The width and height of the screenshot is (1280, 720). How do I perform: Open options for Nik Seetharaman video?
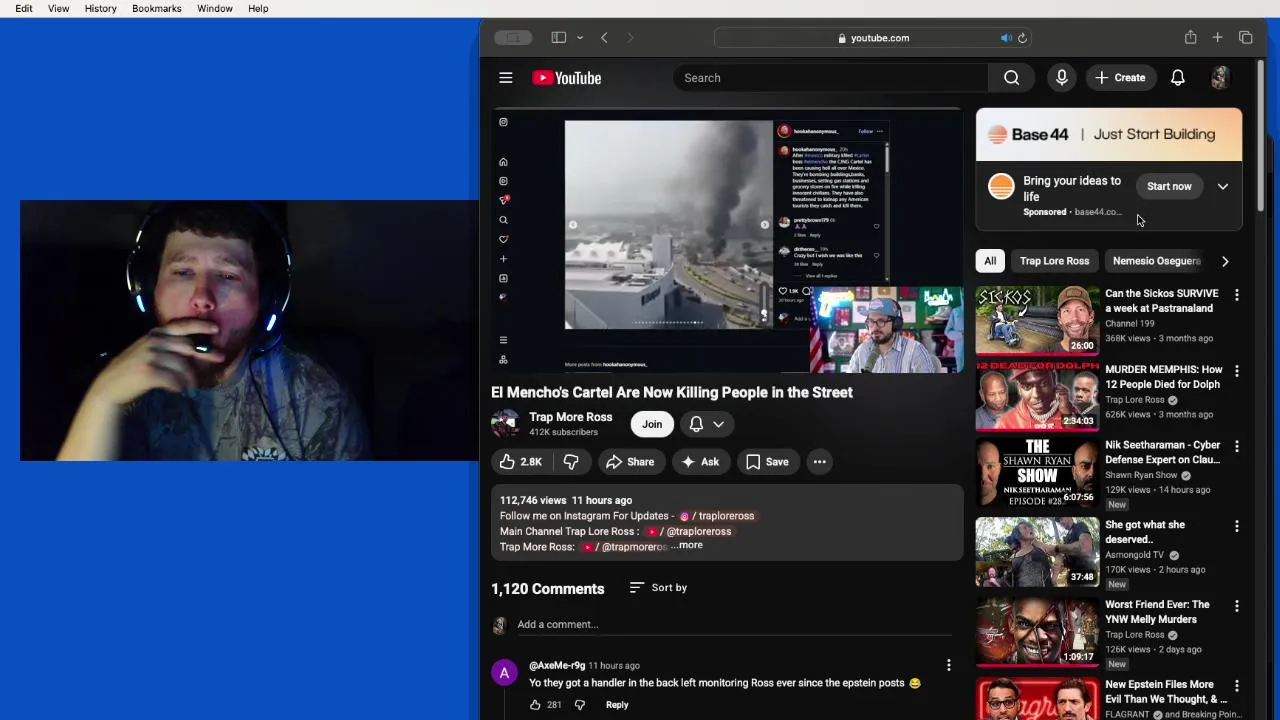(x=1236, y=446)
